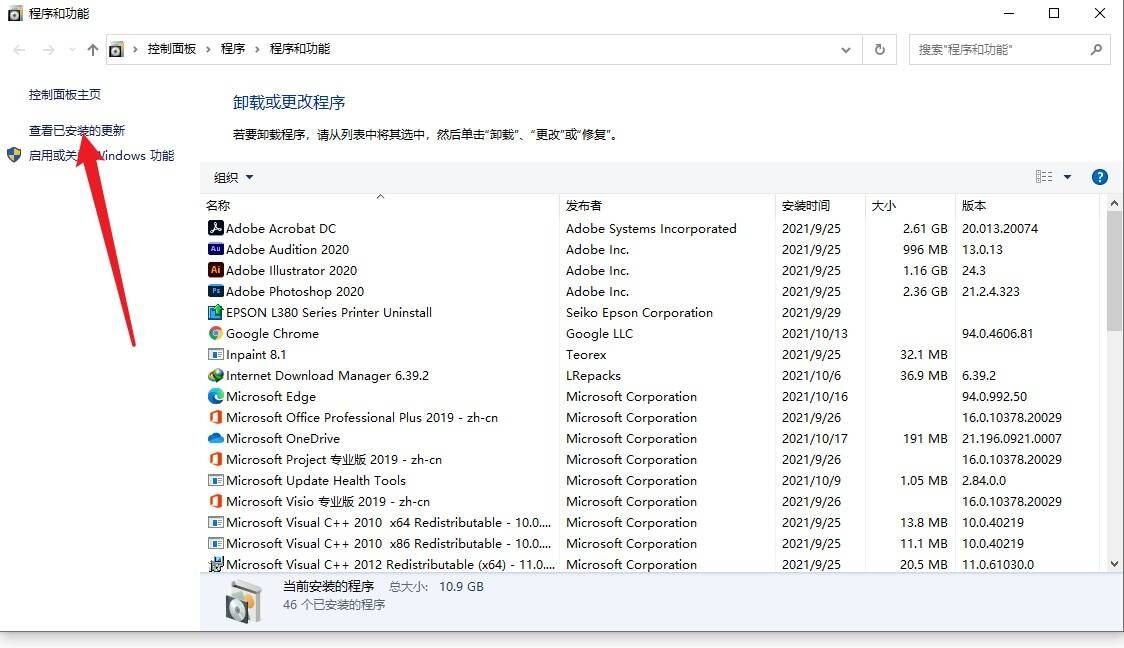Click version 21.196.0921.0007 cell
Screen dimensions: 1124x648
click(1011, 439)
